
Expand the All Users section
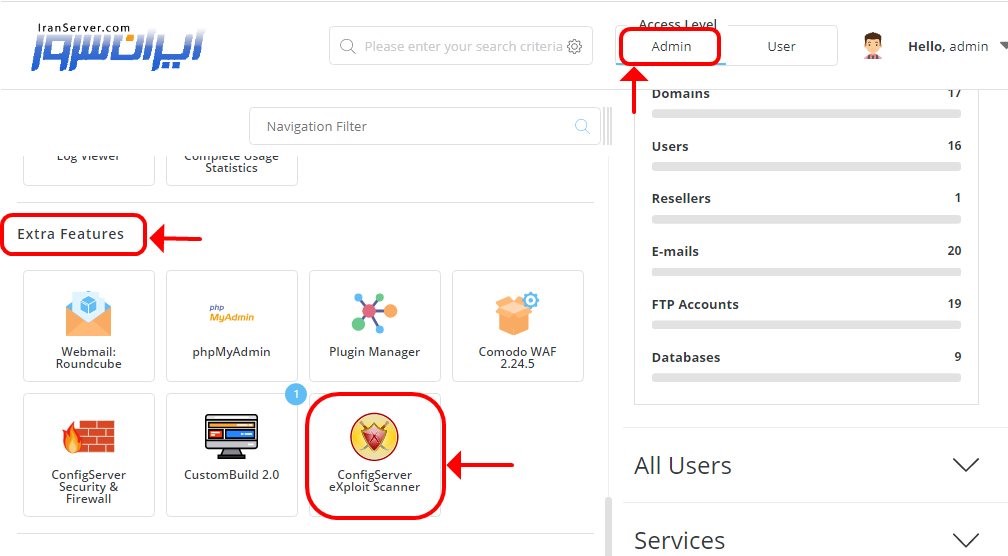[966, 465]
